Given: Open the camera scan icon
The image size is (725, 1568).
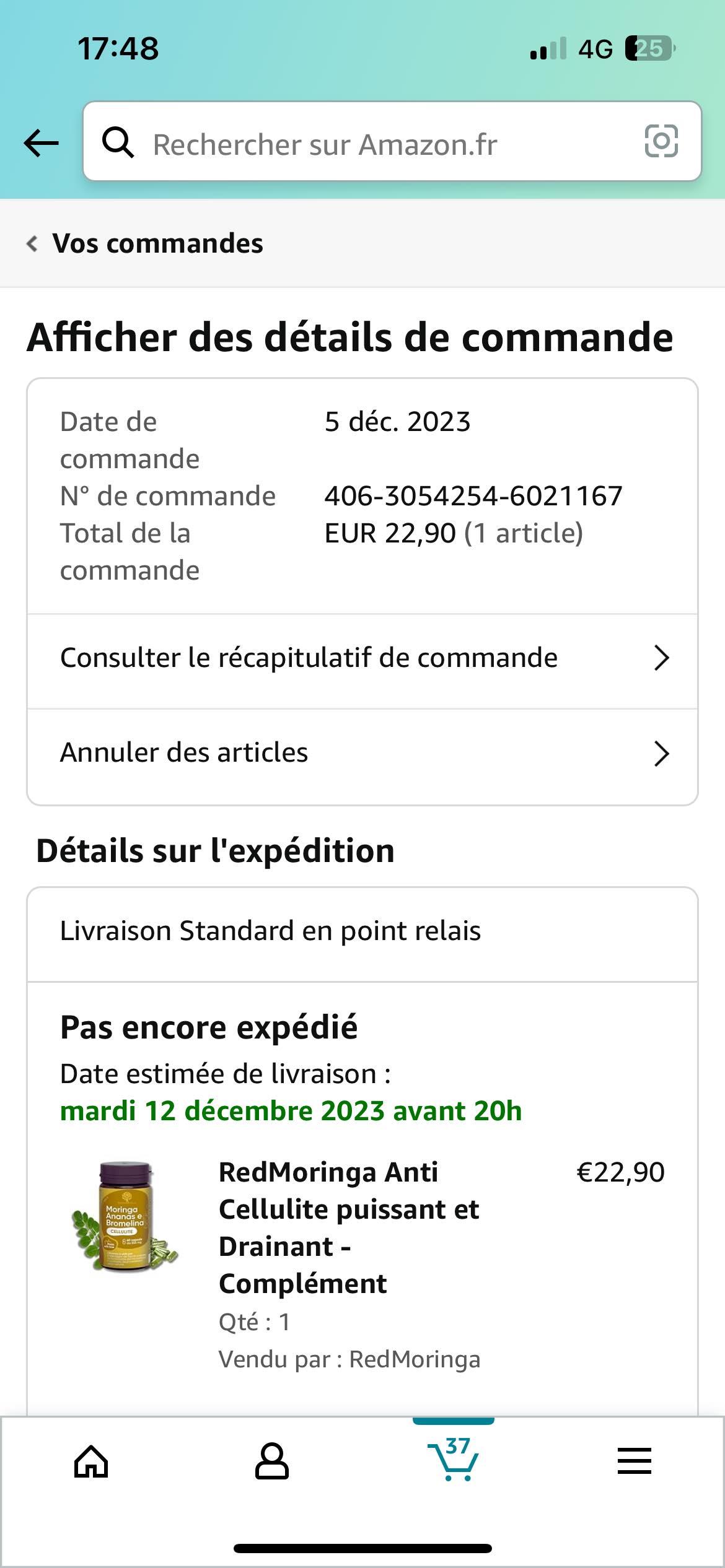Looking at the screenshot, I should click(661, 142).
